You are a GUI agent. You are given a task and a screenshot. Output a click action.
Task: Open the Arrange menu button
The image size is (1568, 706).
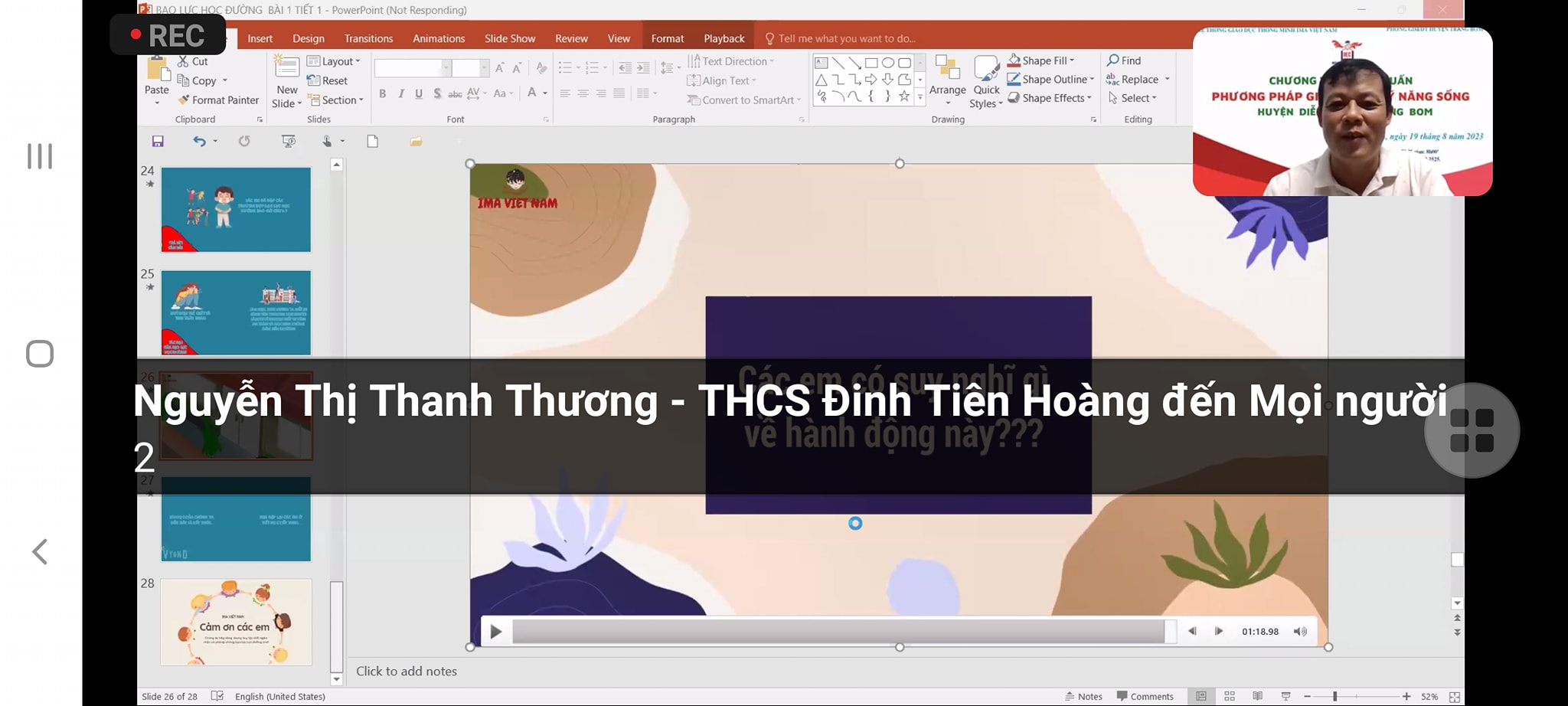tap(948, 82)
